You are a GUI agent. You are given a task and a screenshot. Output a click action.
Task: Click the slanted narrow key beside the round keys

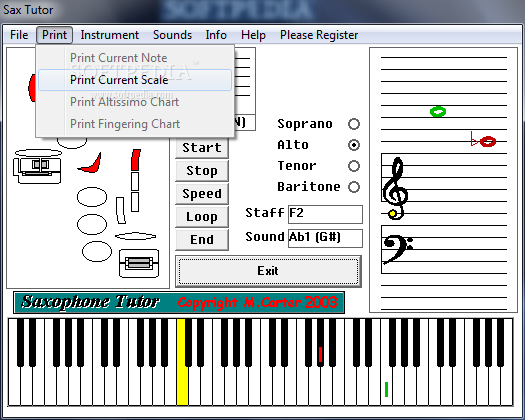tap(121, 210)
